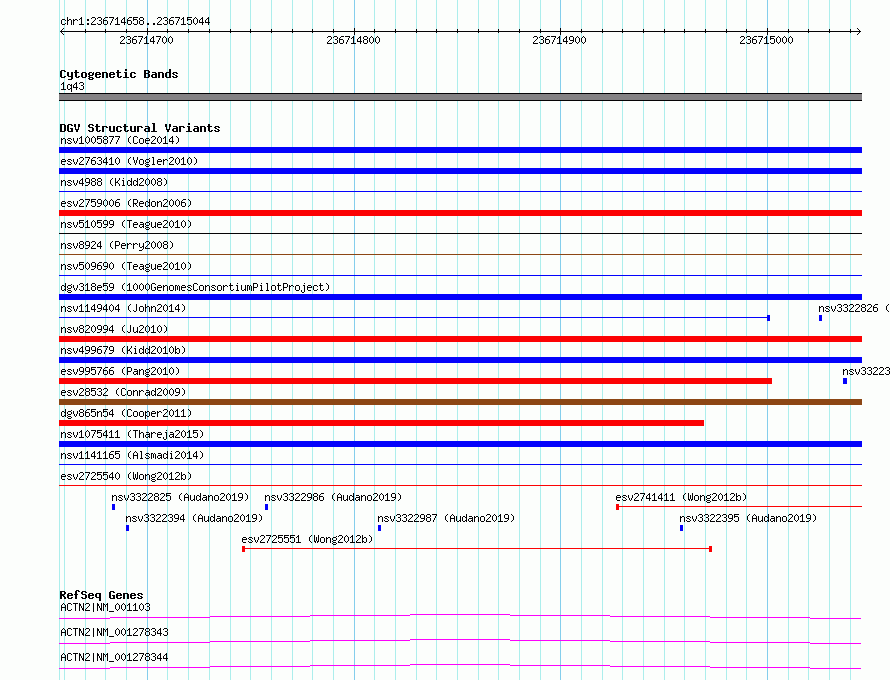Click the blue marker under nsv3322987
The width and height of the screenshot is (890, 680).
coord(380,528)
